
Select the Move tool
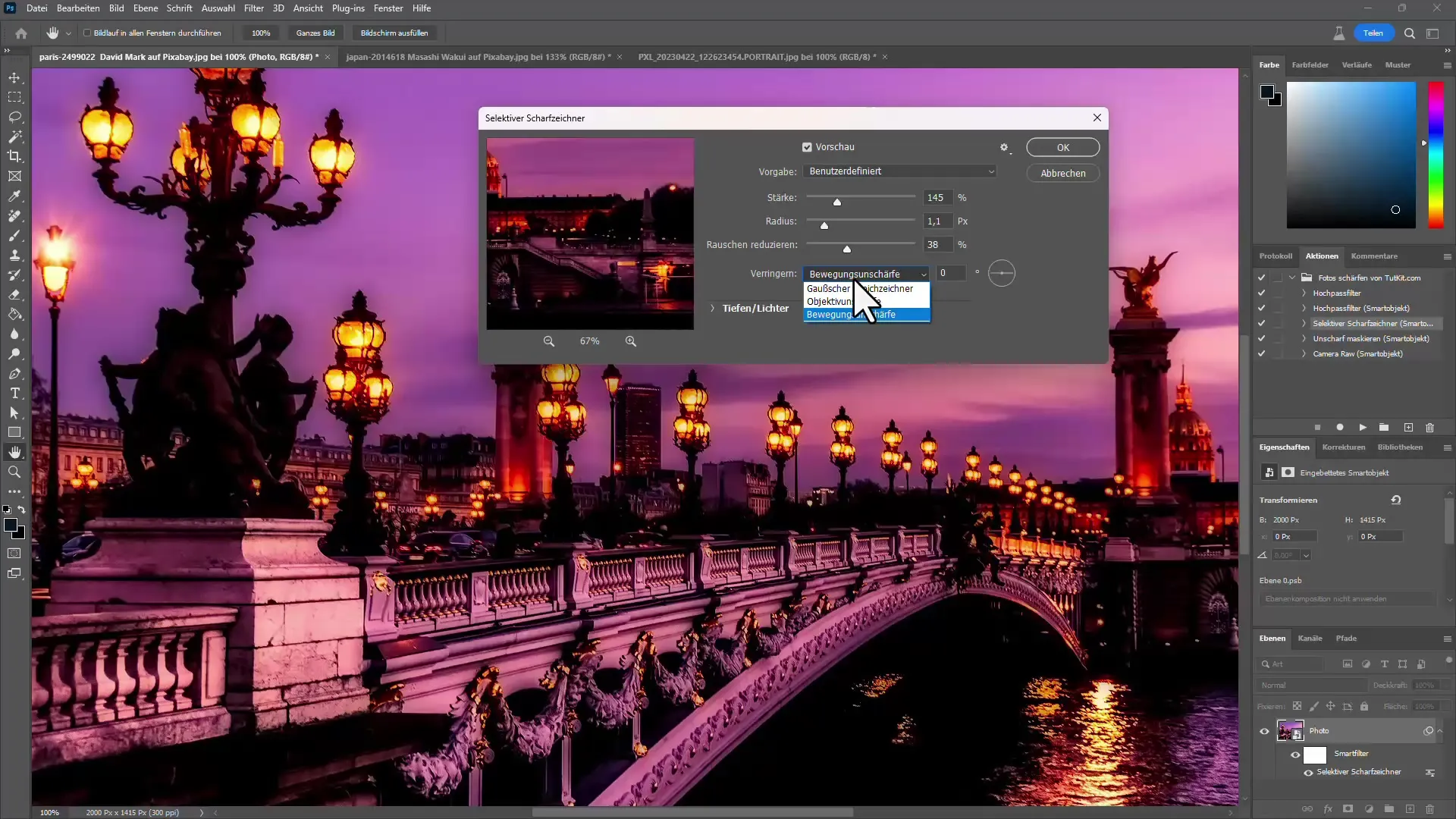click(14, 78)
